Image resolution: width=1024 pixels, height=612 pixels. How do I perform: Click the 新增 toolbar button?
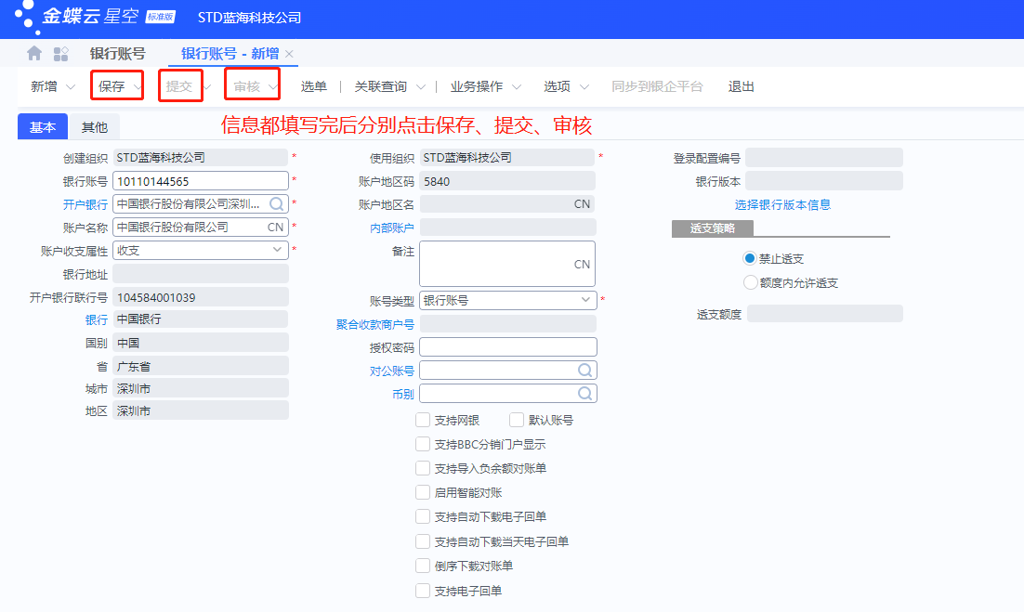pyautogui.click(x=44, y=86)
